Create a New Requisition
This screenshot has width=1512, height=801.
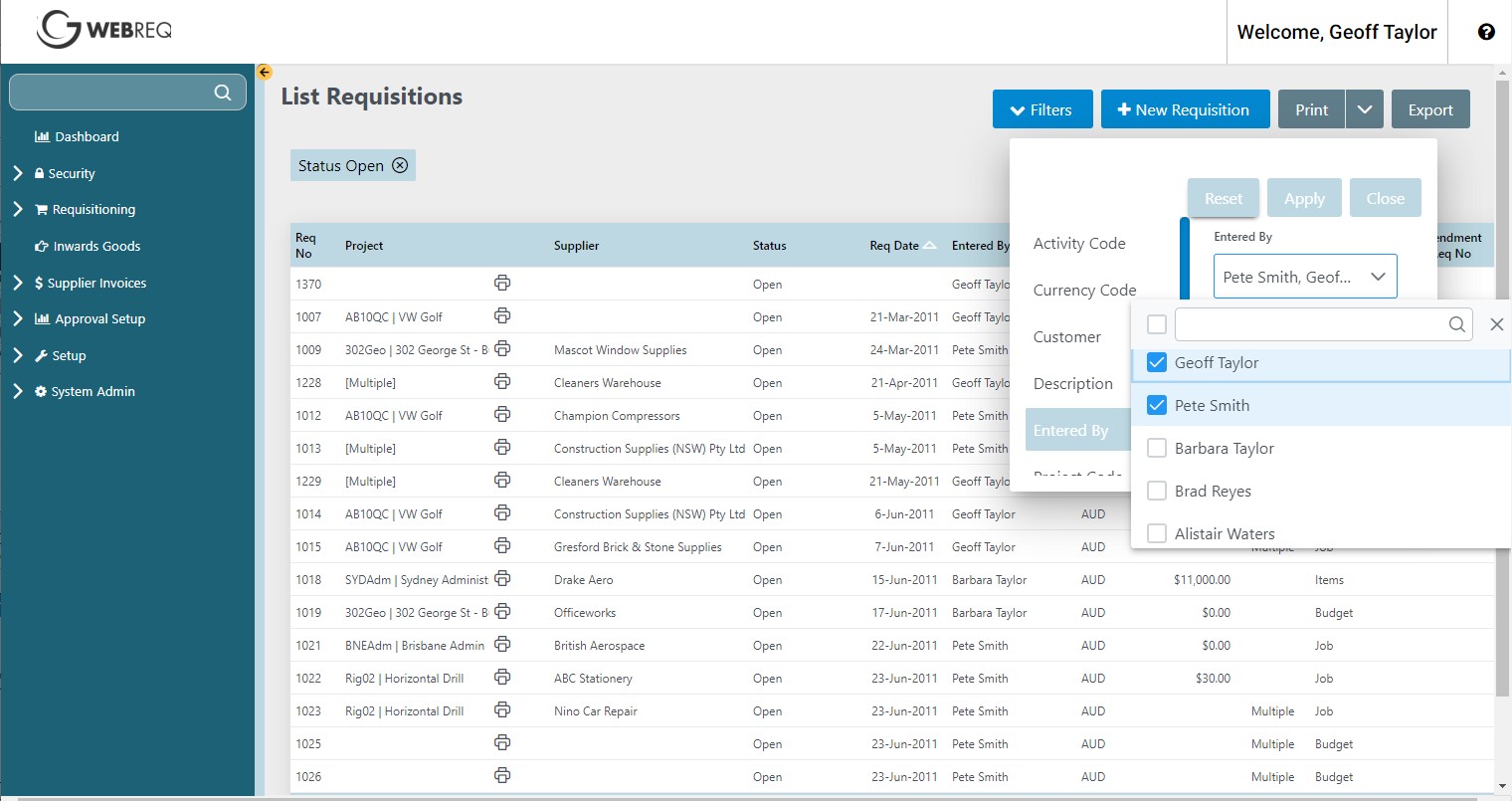pyautogui.click(x=1185, y=109)
